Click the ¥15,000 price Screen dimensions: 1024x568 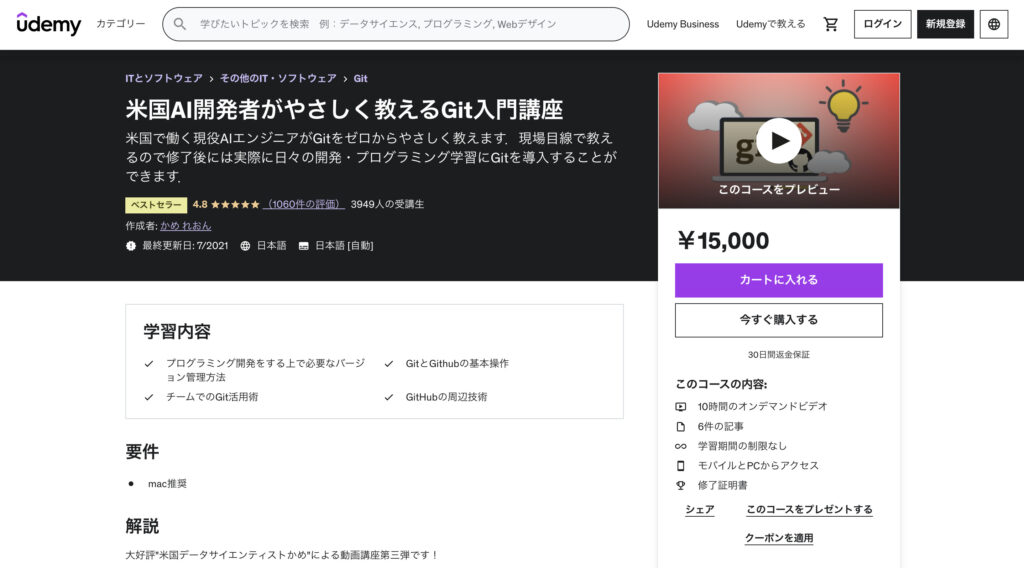(723, 241)
